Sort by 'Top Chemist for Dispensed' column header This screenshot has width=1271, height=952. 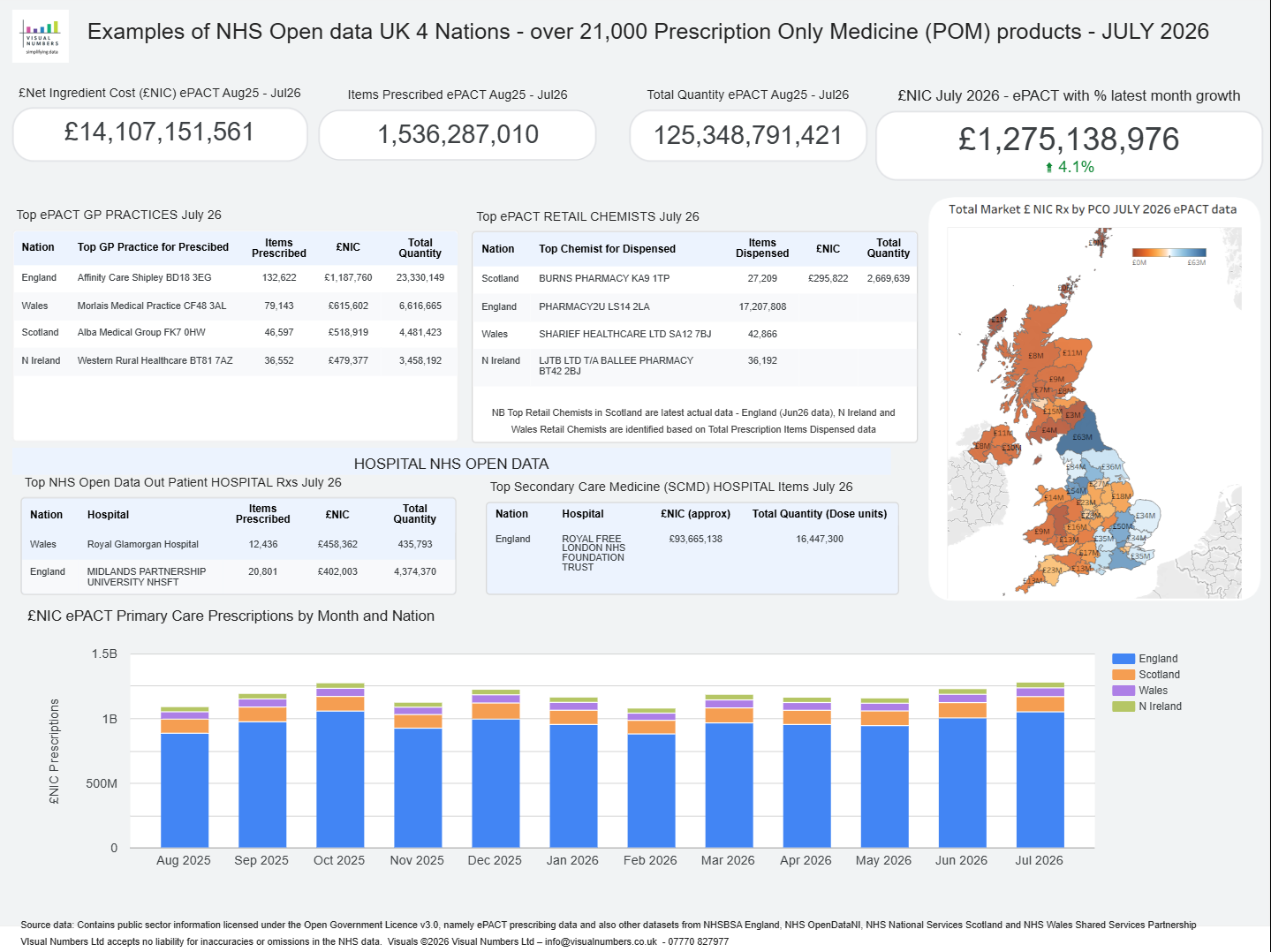(x=607, y=249)
